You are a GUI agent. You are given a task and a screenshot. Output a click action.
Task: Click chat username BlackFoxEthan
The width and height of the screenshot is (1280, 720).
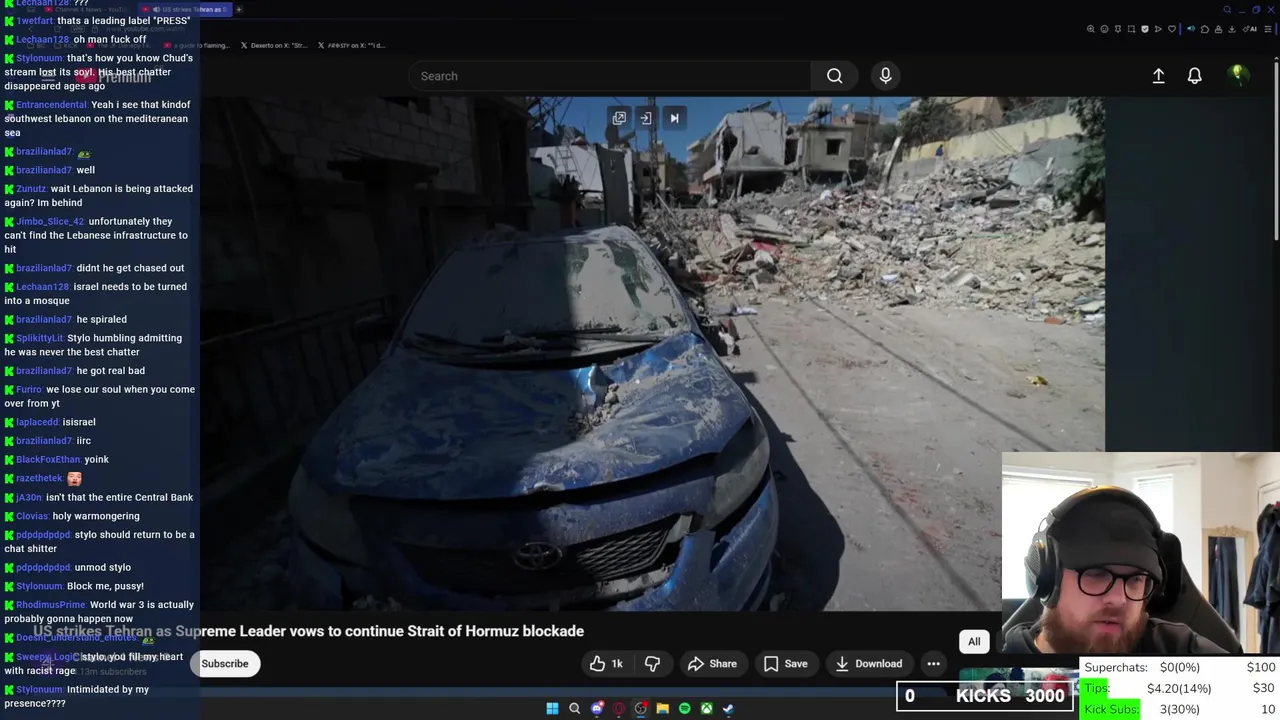pos(48,460)
